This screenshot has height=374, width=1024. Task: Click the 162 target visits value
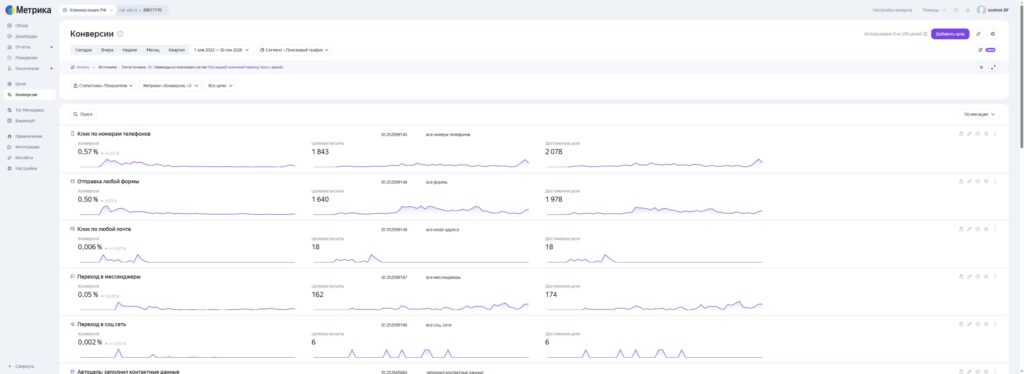click(317, 294)
